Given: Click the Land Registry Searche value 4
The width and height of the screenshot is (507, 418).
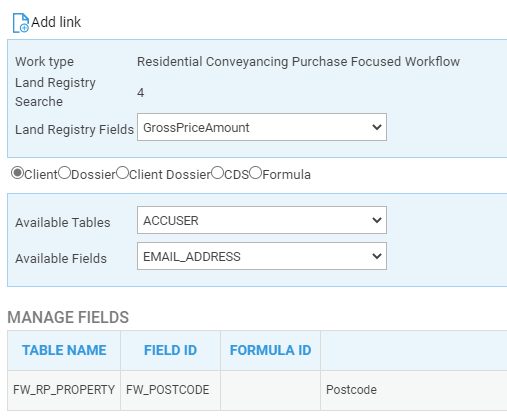Looking at the screenshot, I should (x=141, y=92).
